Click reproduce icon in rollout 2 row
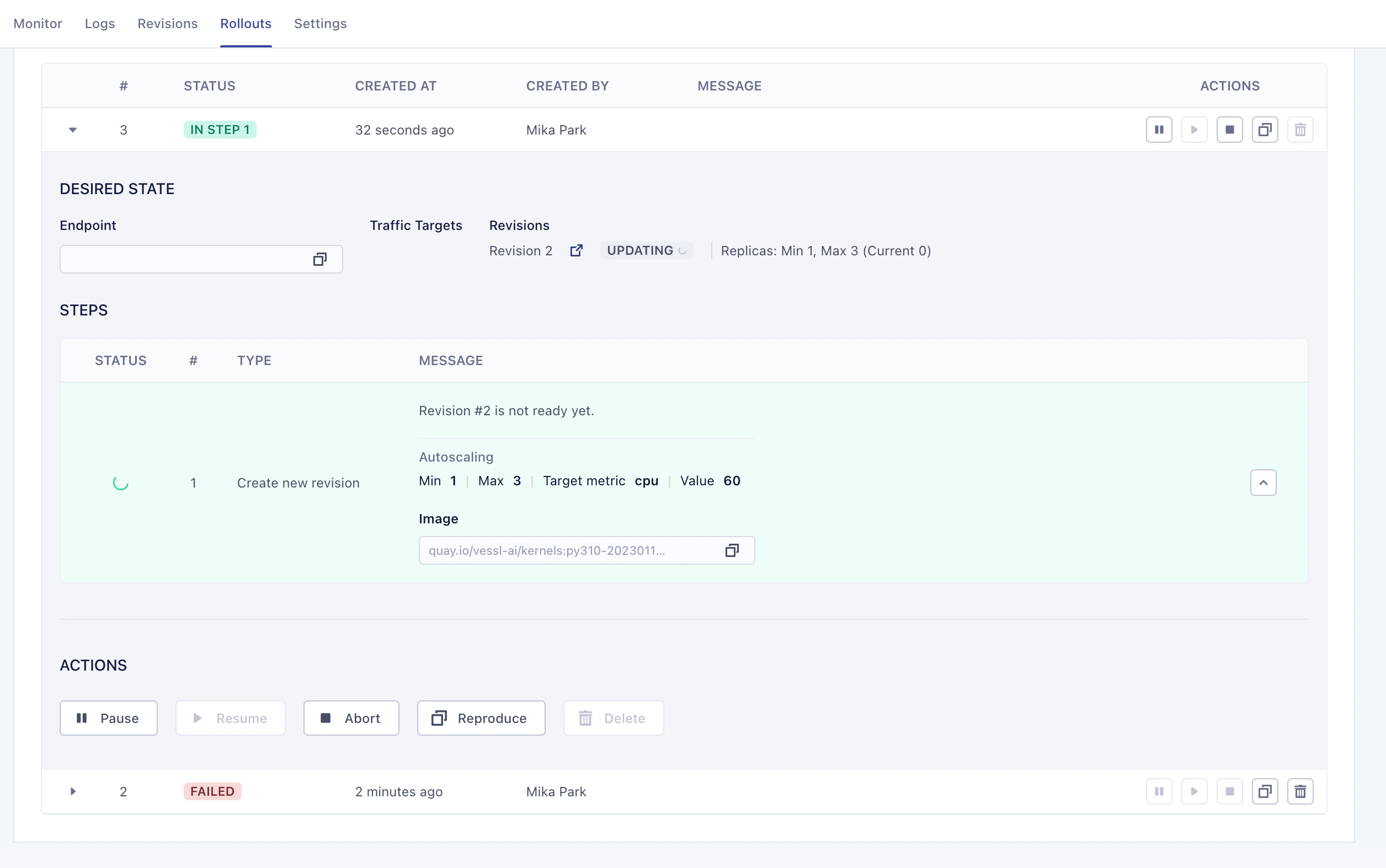The width and height of the screenshot is (1386, 868). pyautogui.click(x=1264, y=792)
